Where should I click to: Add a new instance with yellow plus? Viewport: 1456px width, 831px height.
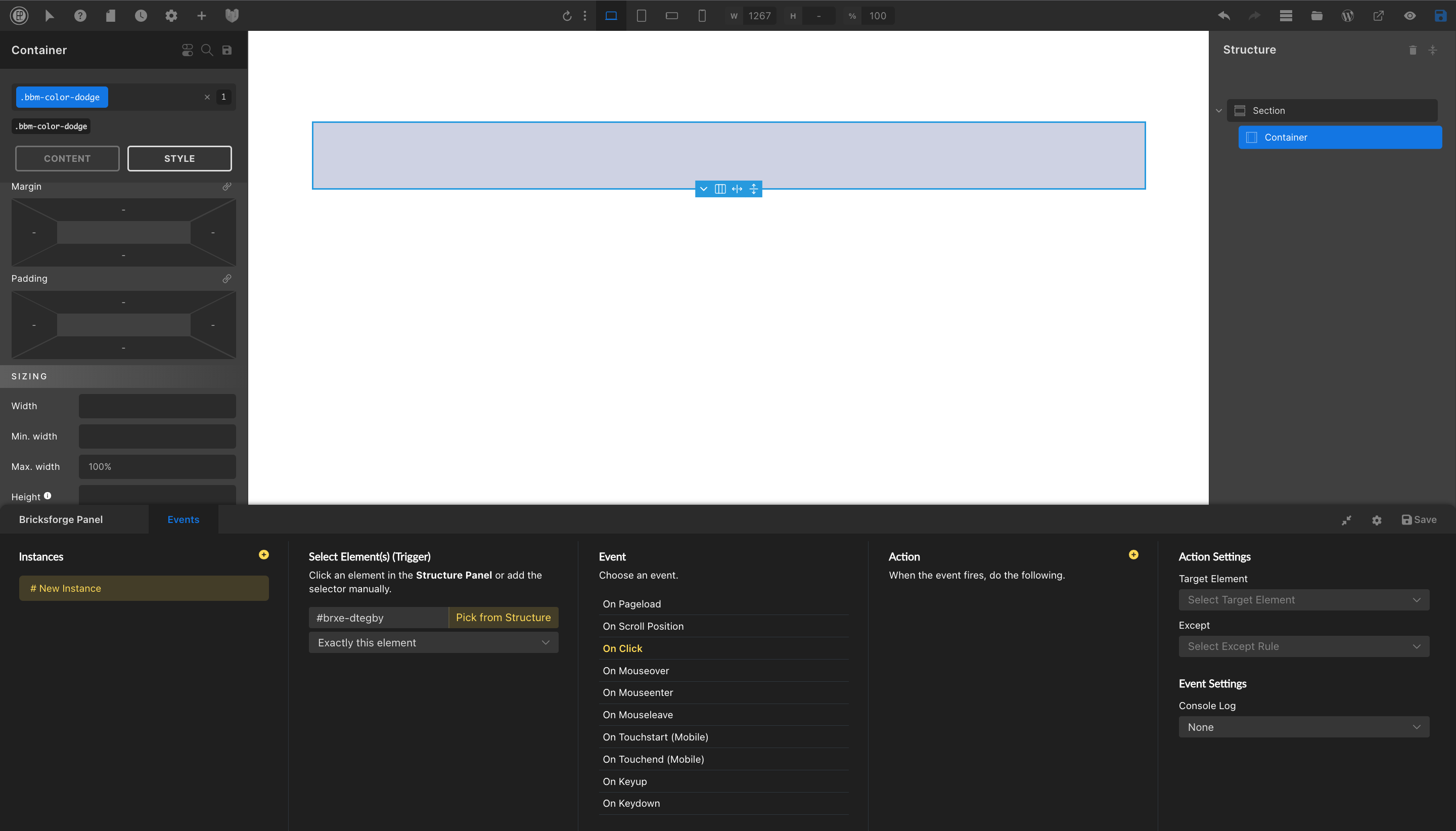pyautogui.click(x=263, y=555)
